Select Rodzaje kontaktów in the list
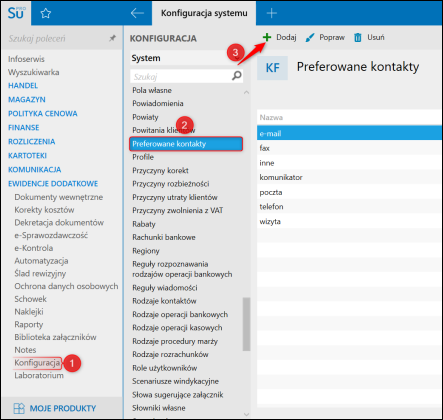 pyautogui.click(x=164, y=301)
